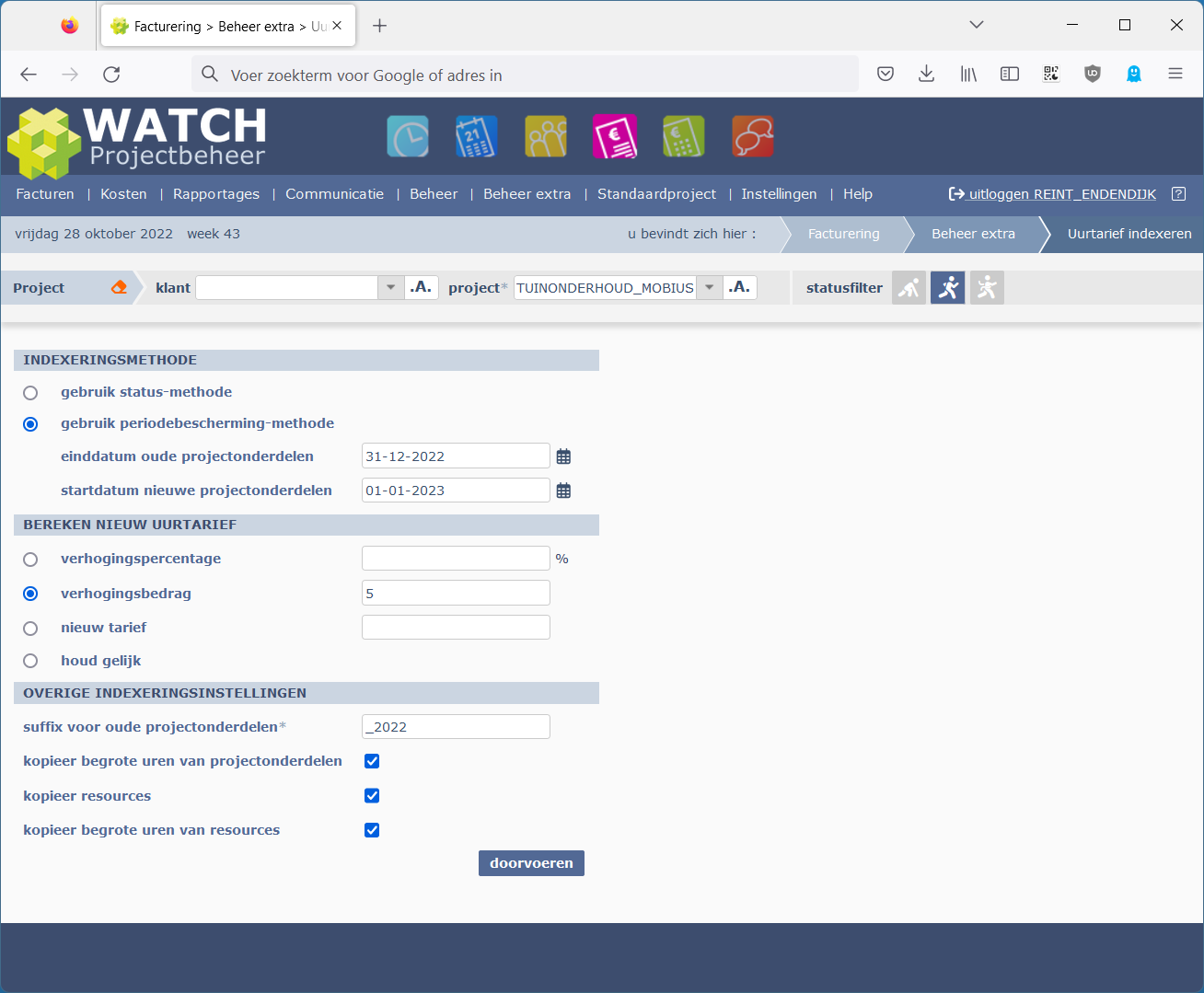Screen dimensions: 1204x993
Task: Open Firefox downloads panel
Action: 927,74
